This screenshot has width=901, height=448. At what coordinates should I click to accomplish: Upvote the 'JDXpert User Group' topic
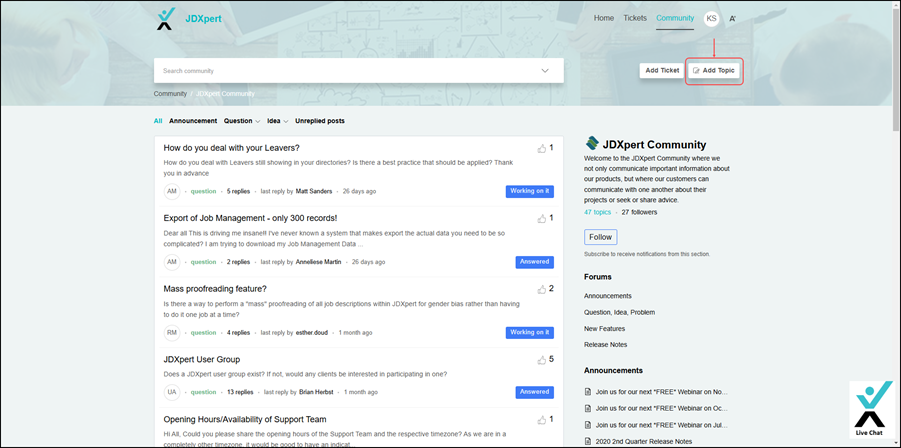click(542, 359)
